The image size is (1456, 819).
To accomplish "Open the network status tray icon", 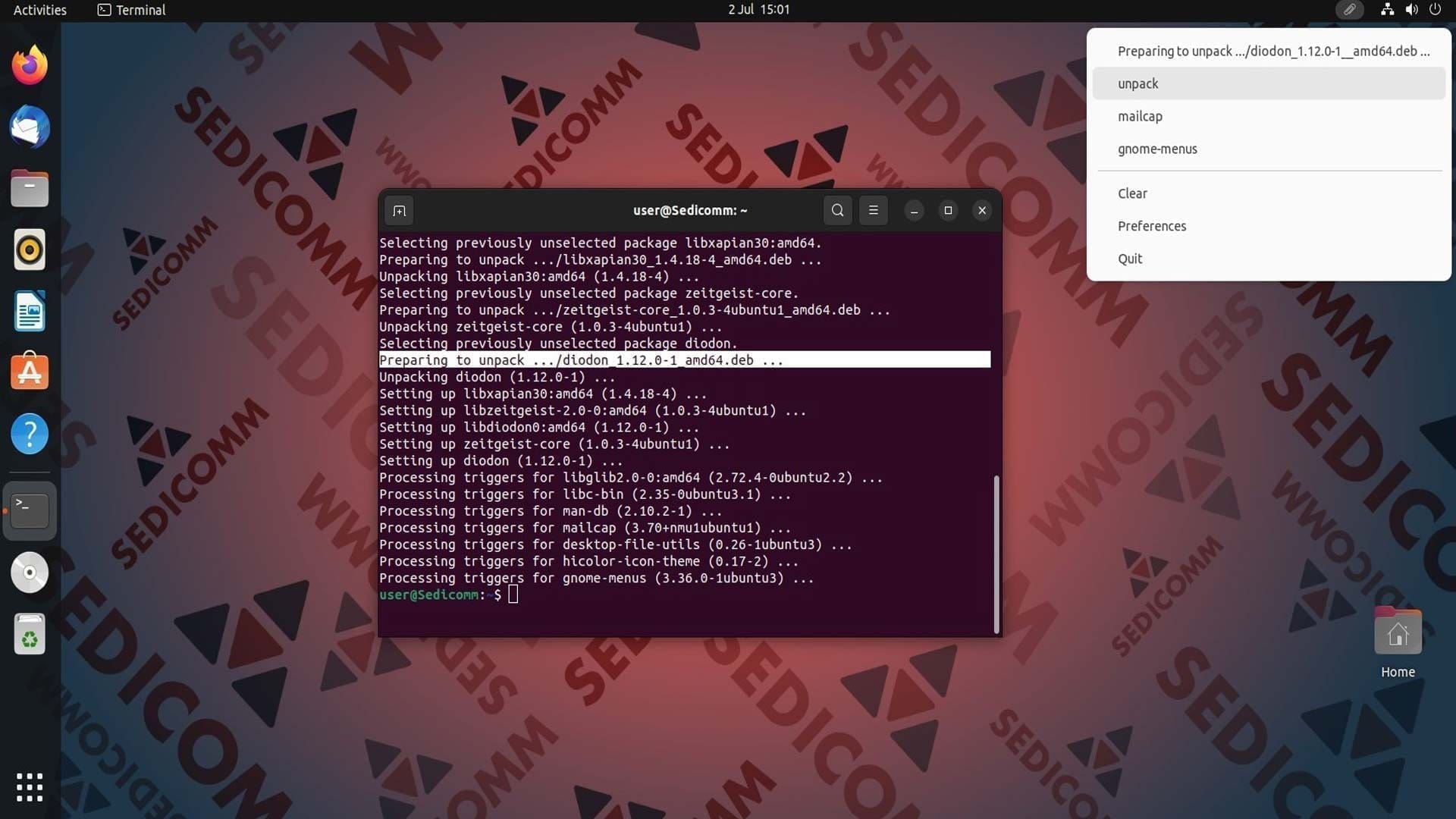I will click(x=1387, y=10).
